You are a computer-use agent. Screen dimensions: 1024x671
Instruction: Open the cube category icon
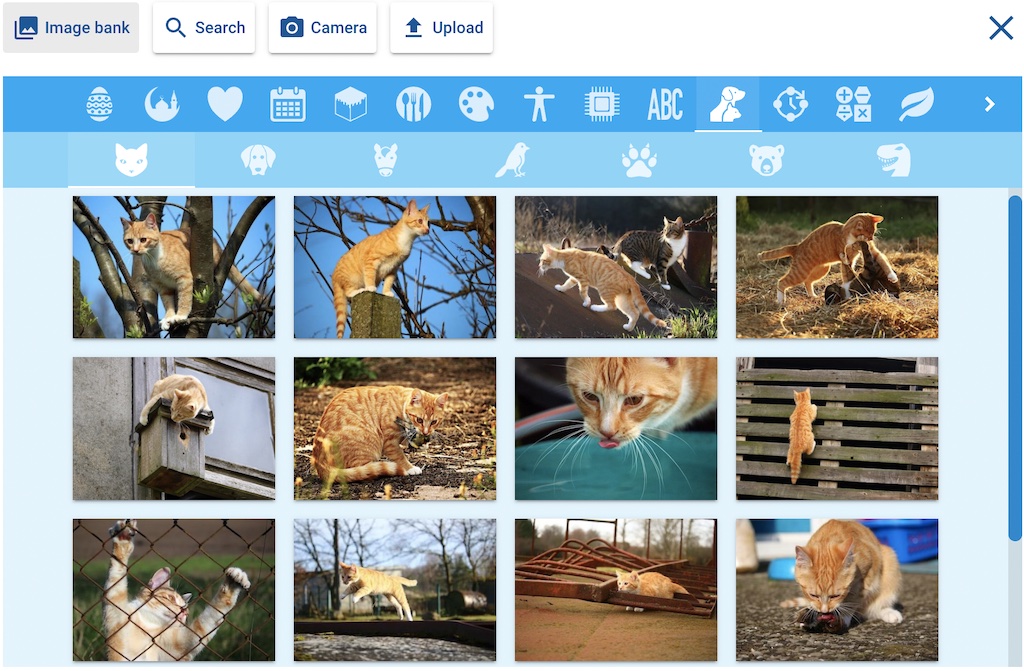tap(351, 104)
